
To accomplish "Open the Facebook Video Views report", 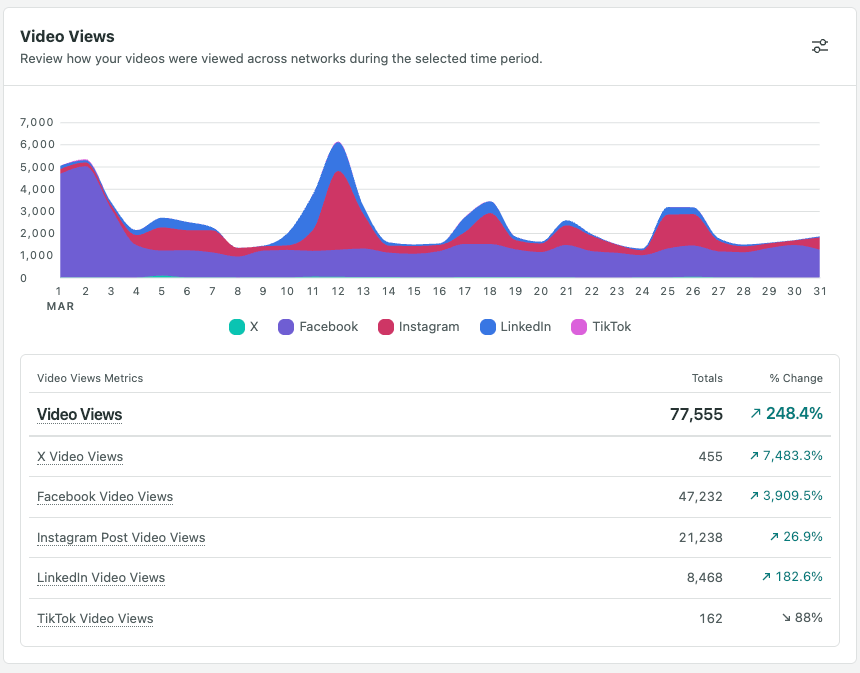I will tap(104, 497).
